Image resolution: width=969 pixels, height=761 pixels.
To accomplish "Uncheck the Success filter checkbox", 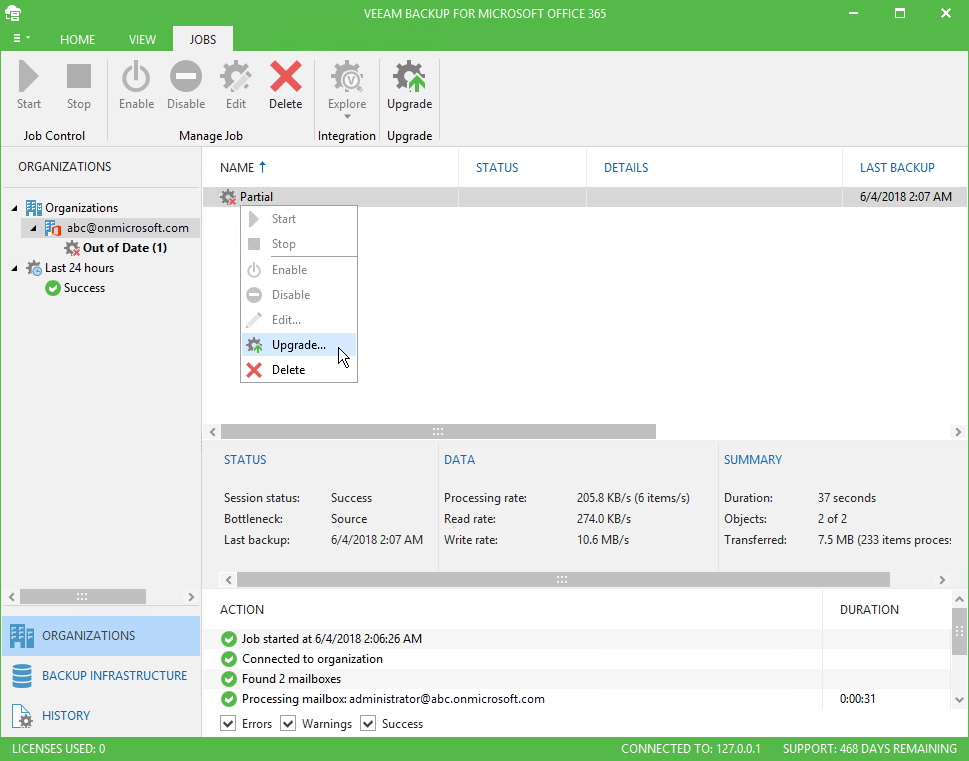I will [368, 723].
